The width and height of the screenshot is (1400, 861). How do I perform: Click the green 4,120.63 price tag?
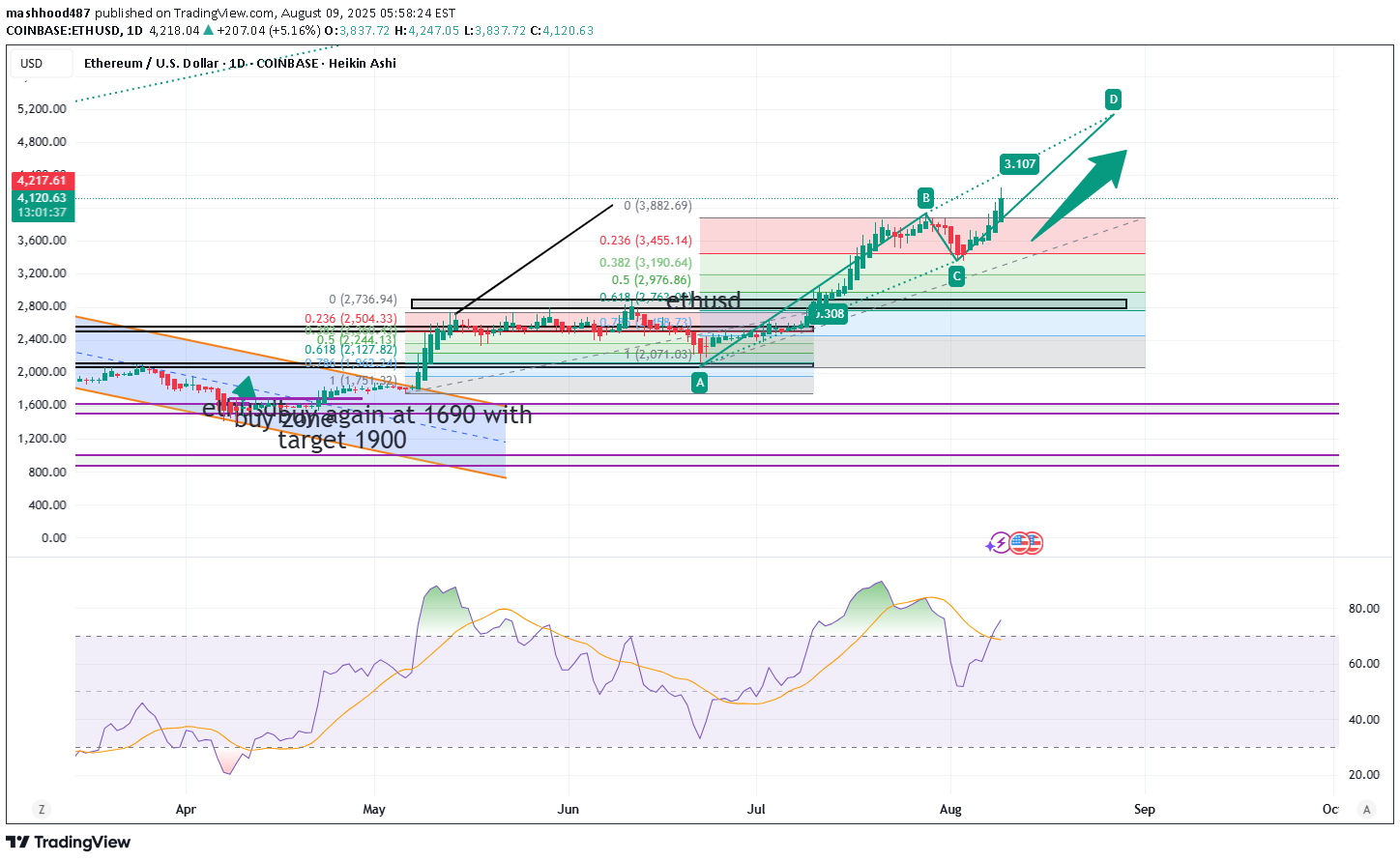(42, 198)
